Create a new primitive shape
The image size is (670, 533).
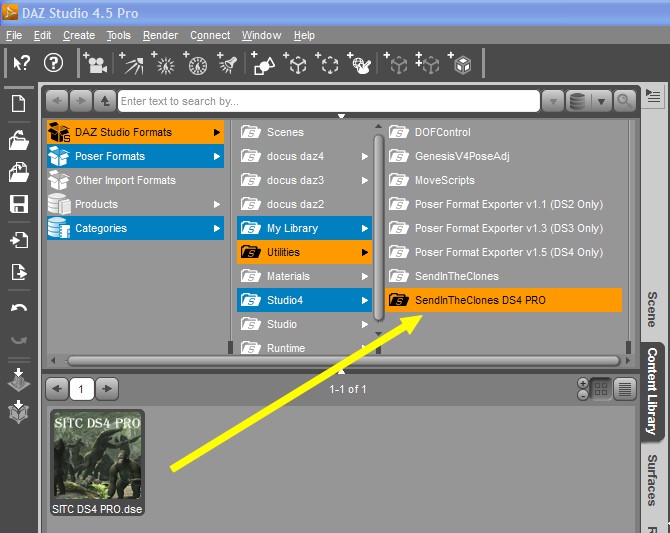click(263, 64)
